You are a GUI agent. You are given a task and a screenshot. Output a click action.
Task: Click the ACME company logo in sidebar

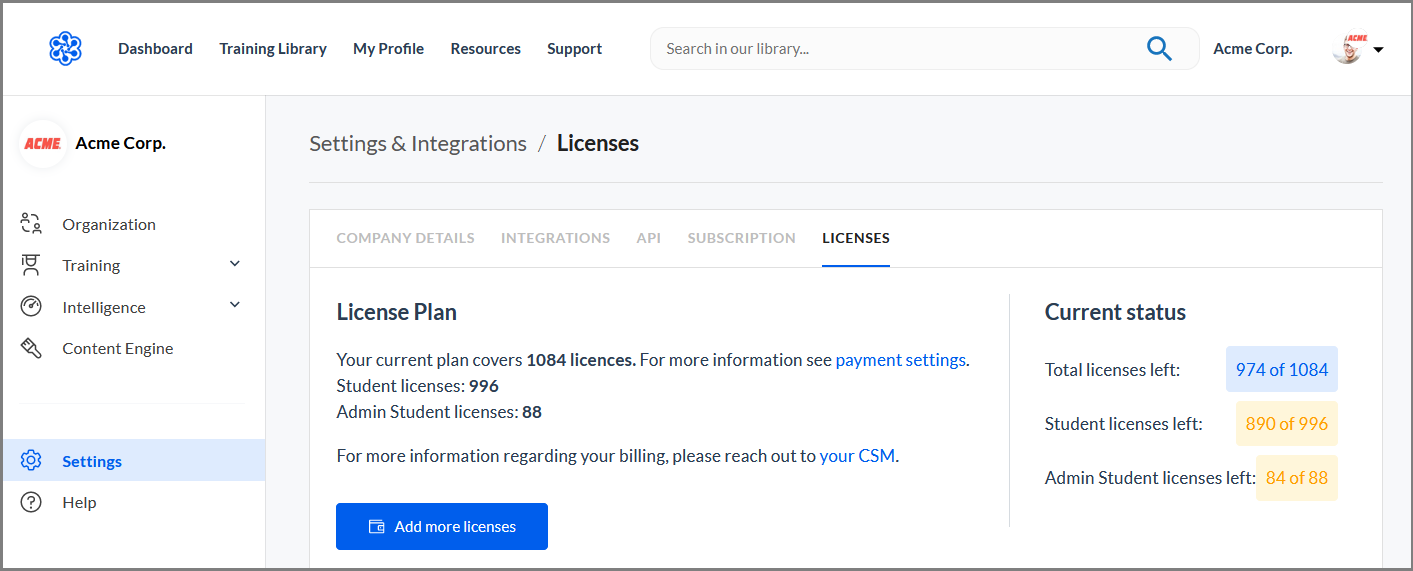coord(43,143)
